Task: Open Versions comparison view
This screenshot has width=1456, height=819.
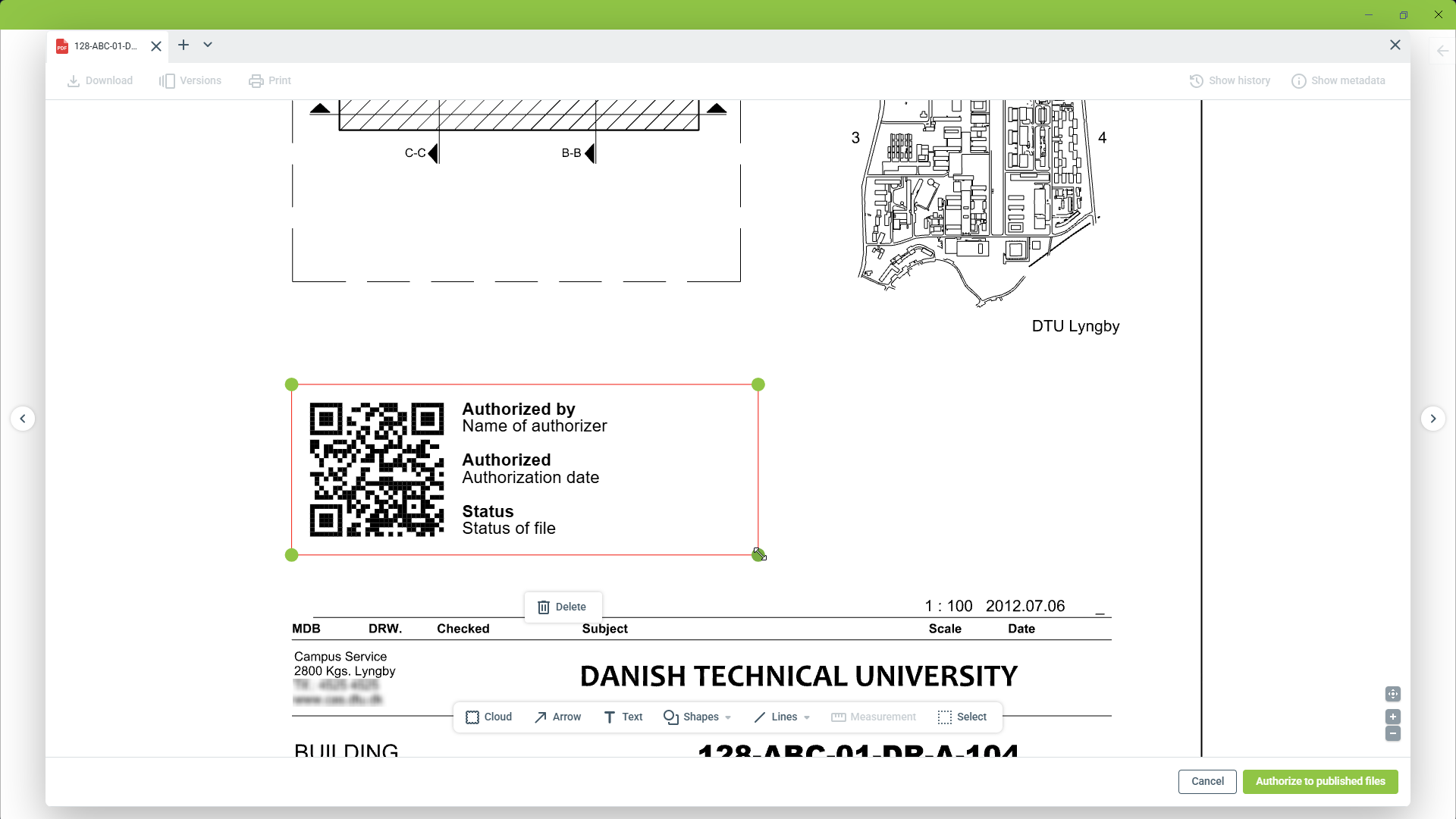Action: pyautogui.click(x=190, y=80)
